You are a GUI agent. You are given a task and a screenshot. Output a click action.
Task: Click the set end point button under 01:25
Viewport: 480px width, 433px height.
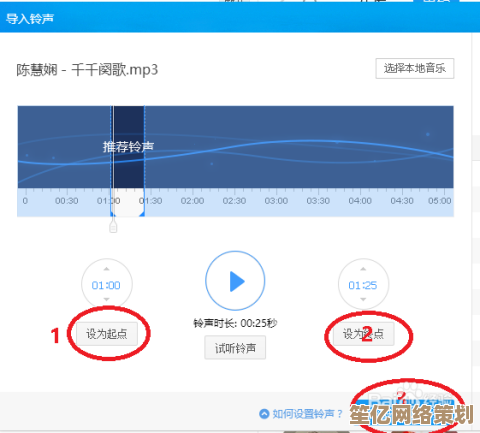(364, 334)
